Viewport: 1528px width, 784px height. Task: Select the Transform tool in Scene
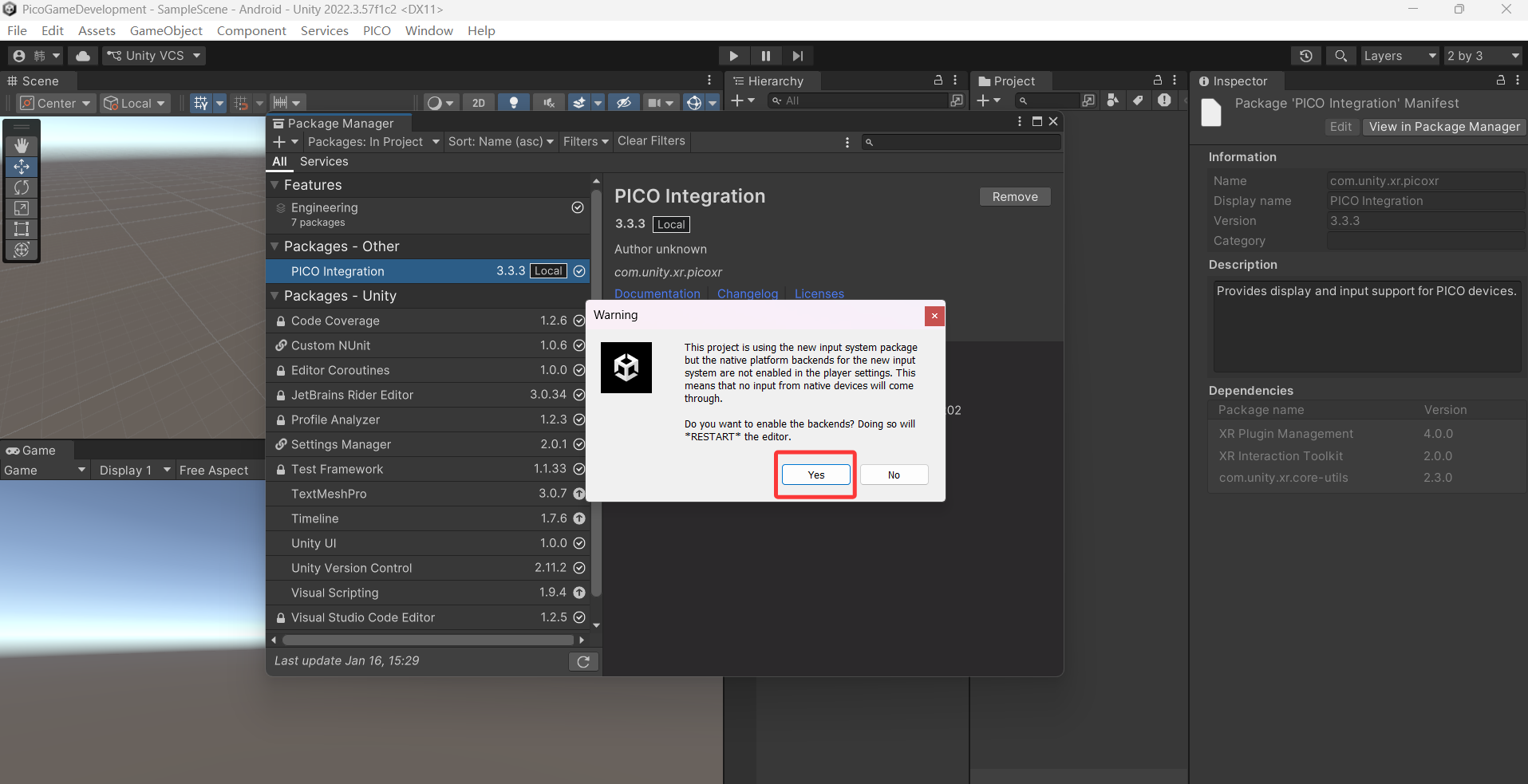coord(22,250)
